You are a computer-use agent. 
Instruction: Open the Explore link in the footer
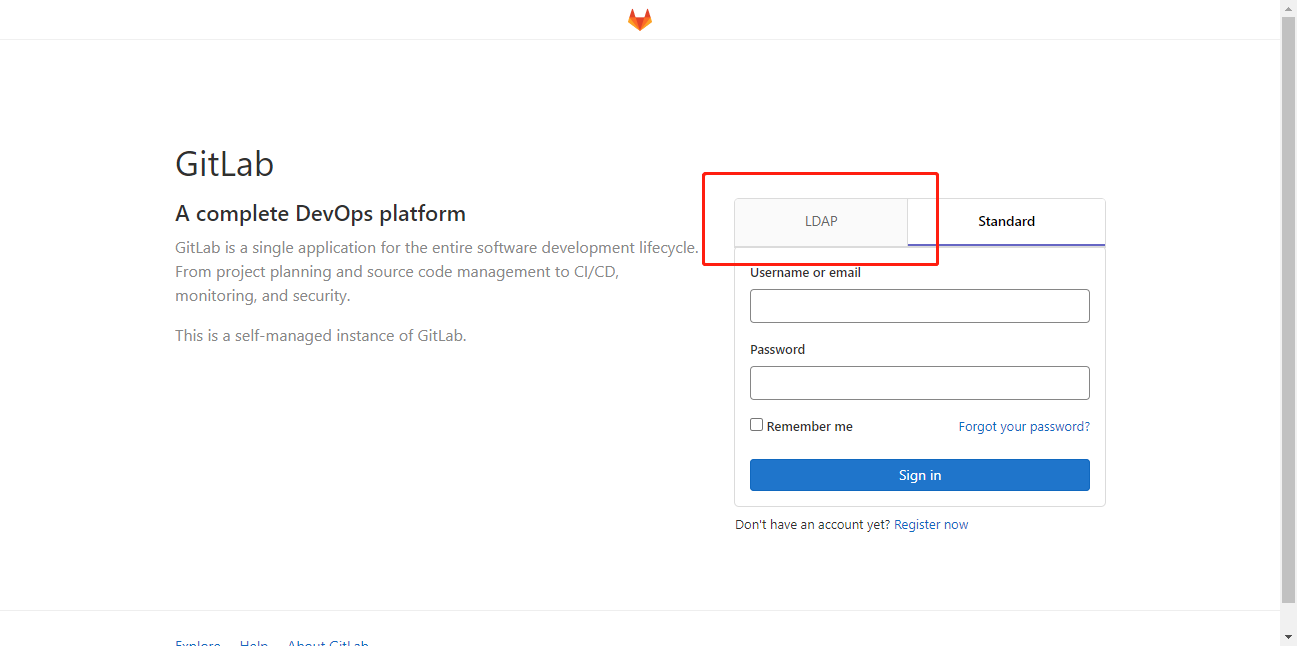pyautogui.click(x=197, y=643)
